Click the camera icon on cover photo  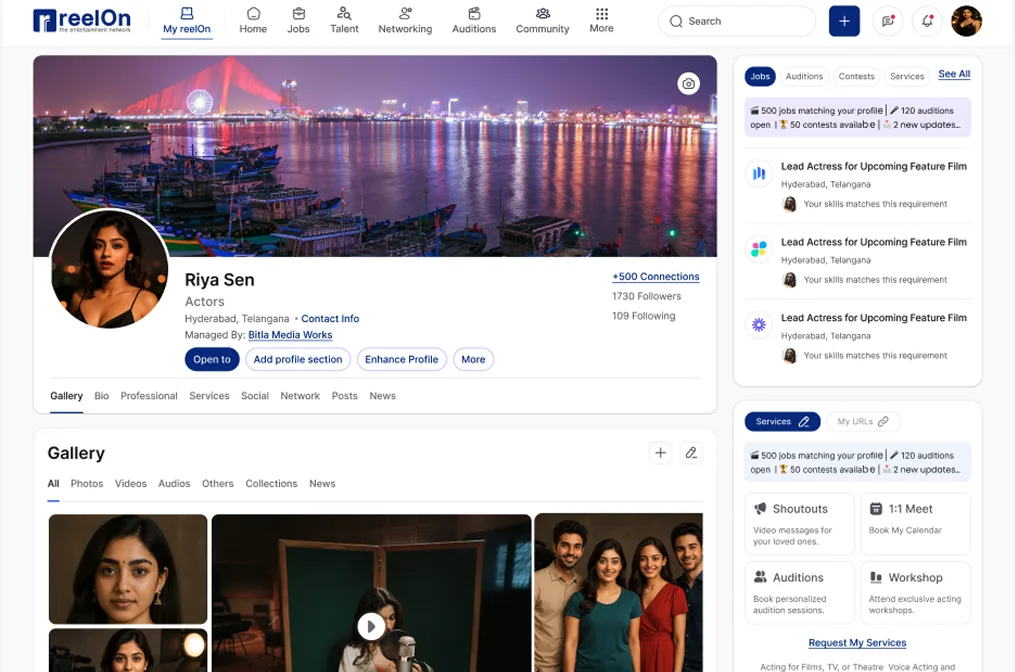(x=688, y=84)
